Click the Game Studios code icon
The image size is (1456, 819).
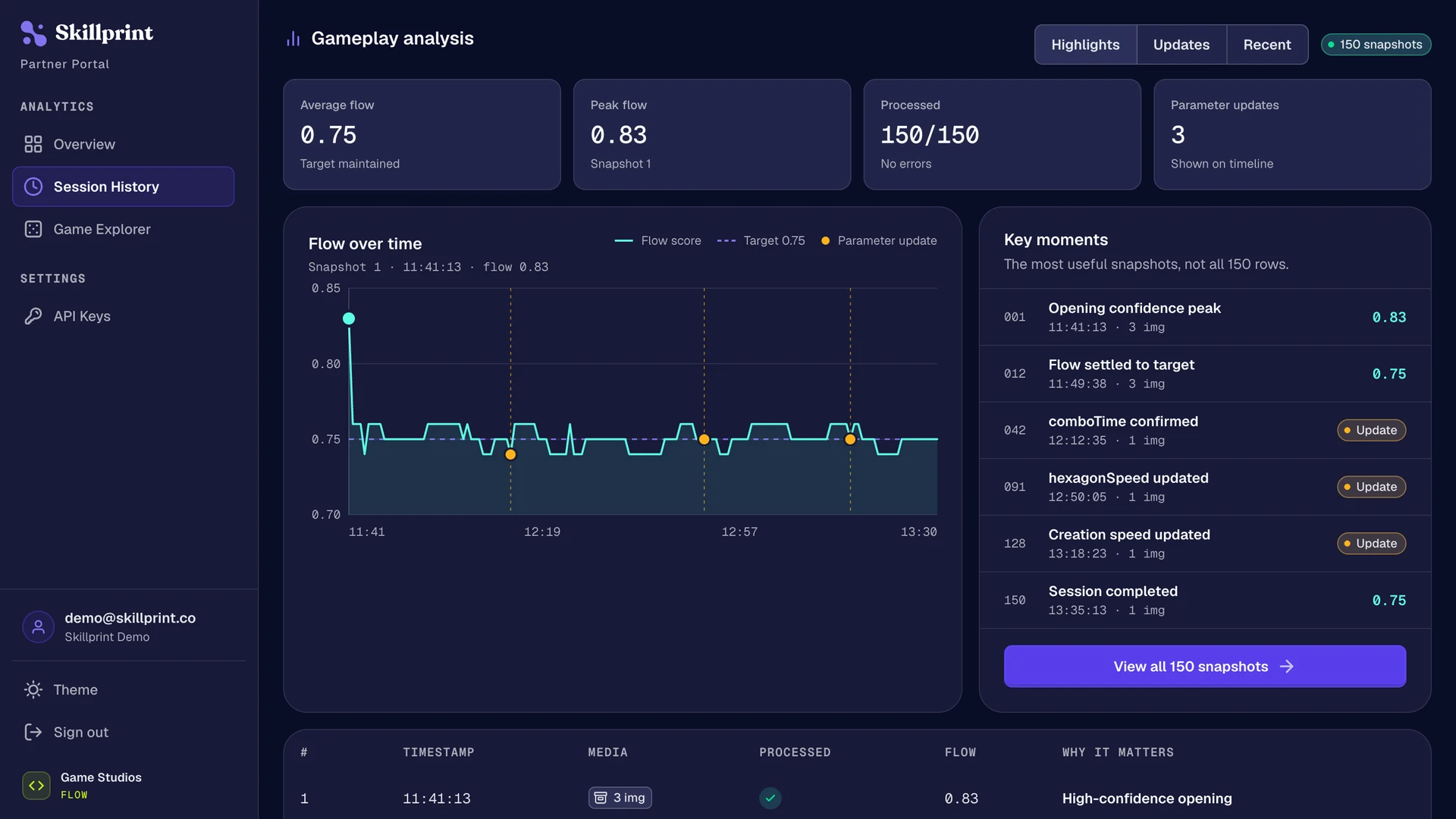point(36,786)
